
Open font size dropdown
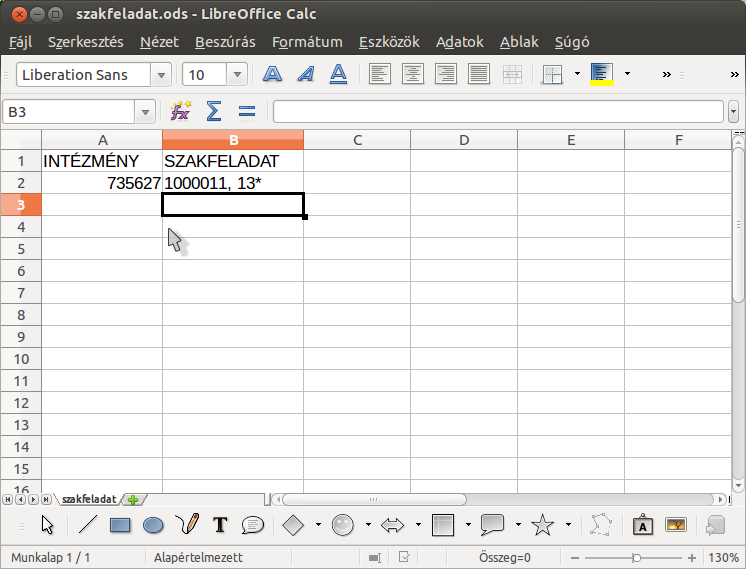point(237,75)
